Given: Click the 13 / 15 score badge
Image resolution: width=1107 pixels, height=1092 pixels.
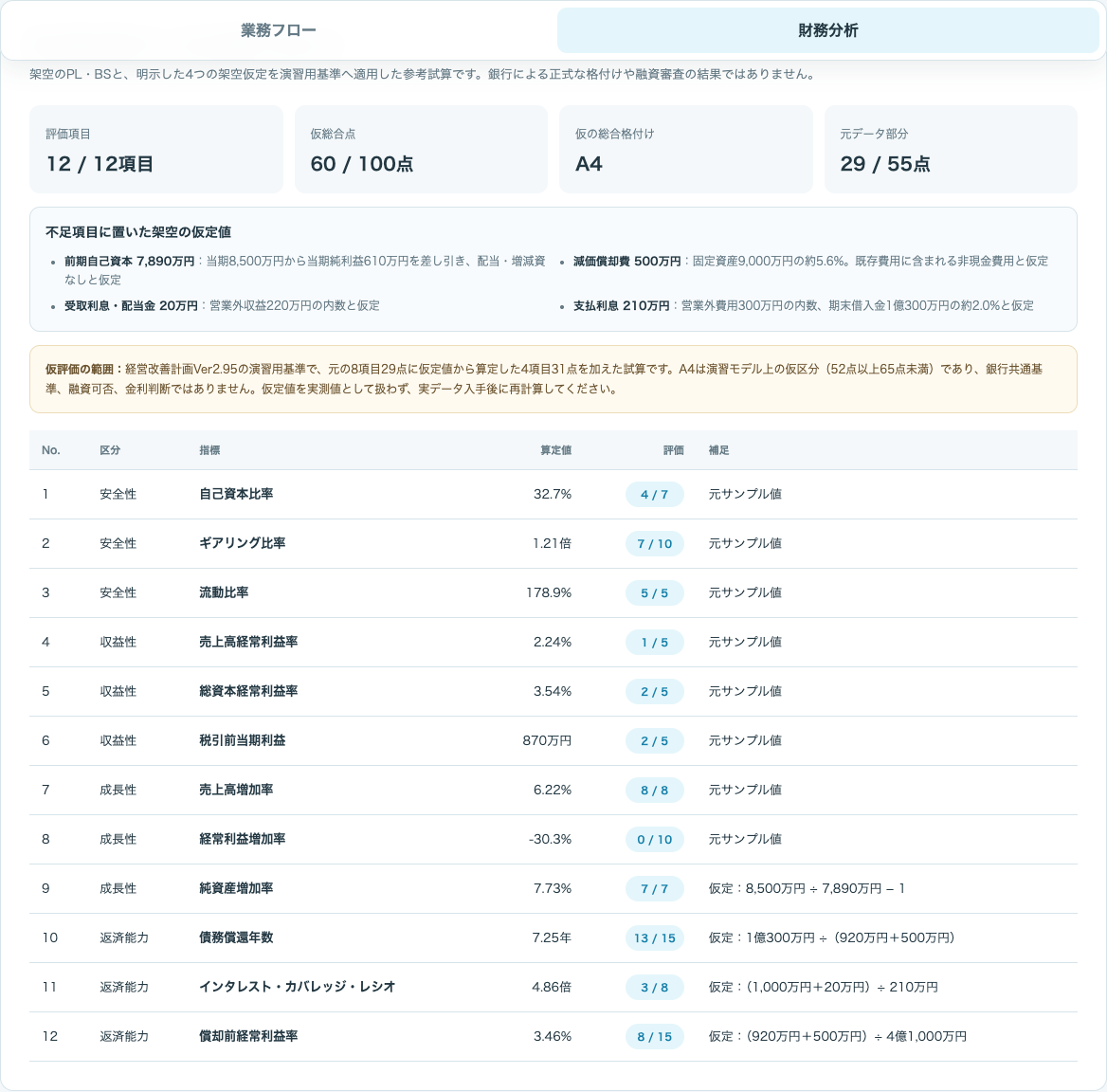Looking at the screenshot, I should [655, 938].
